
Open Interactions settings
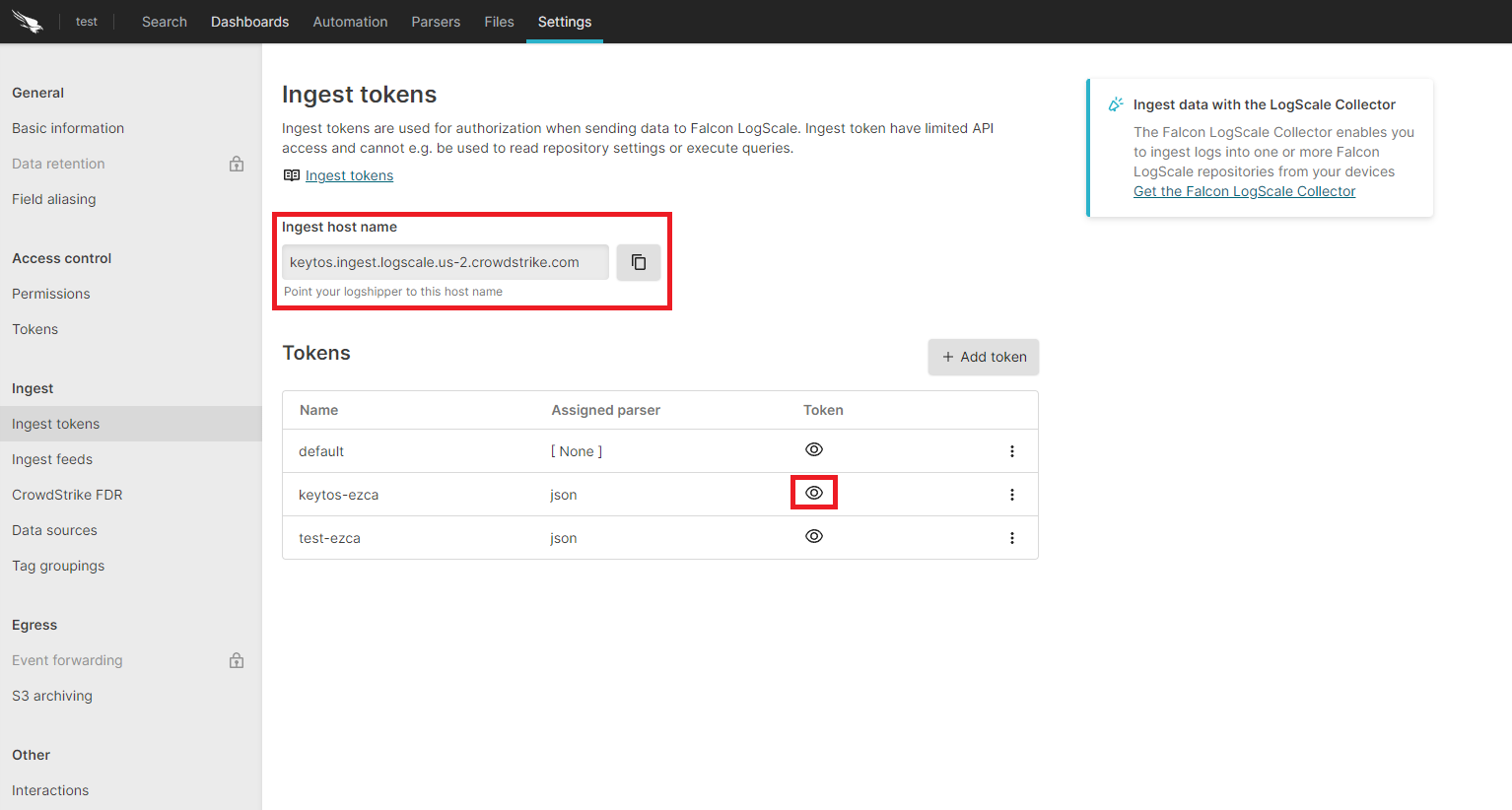coord(50,790)
